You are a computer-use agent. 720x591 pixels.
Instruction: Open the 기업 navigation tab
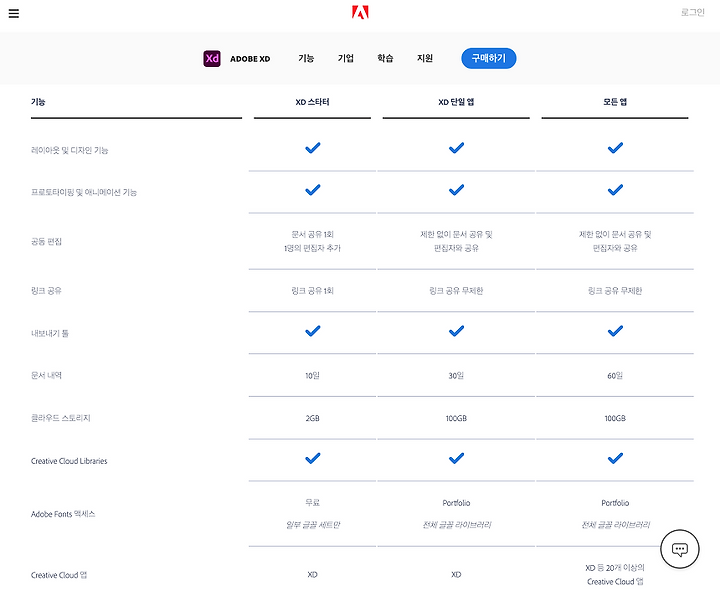click(x=346, y=58)
